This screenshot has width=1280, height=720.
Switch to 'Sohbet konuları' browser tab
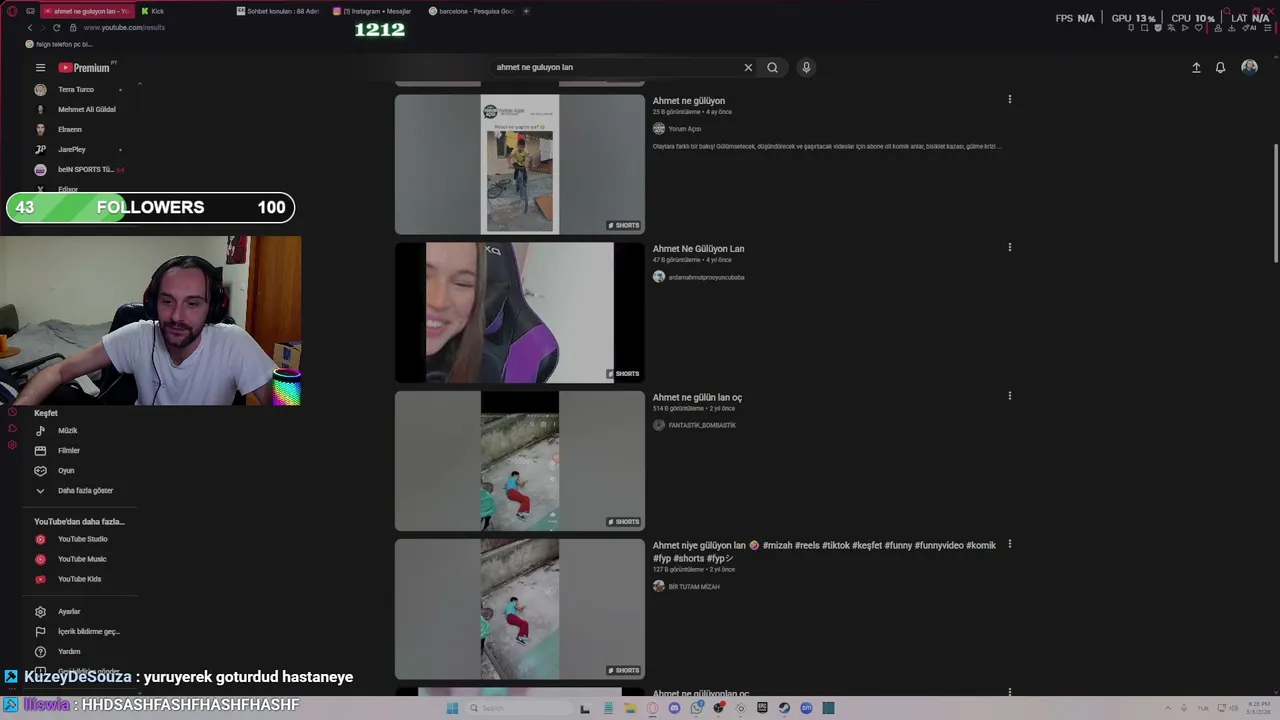pos(278,11)
